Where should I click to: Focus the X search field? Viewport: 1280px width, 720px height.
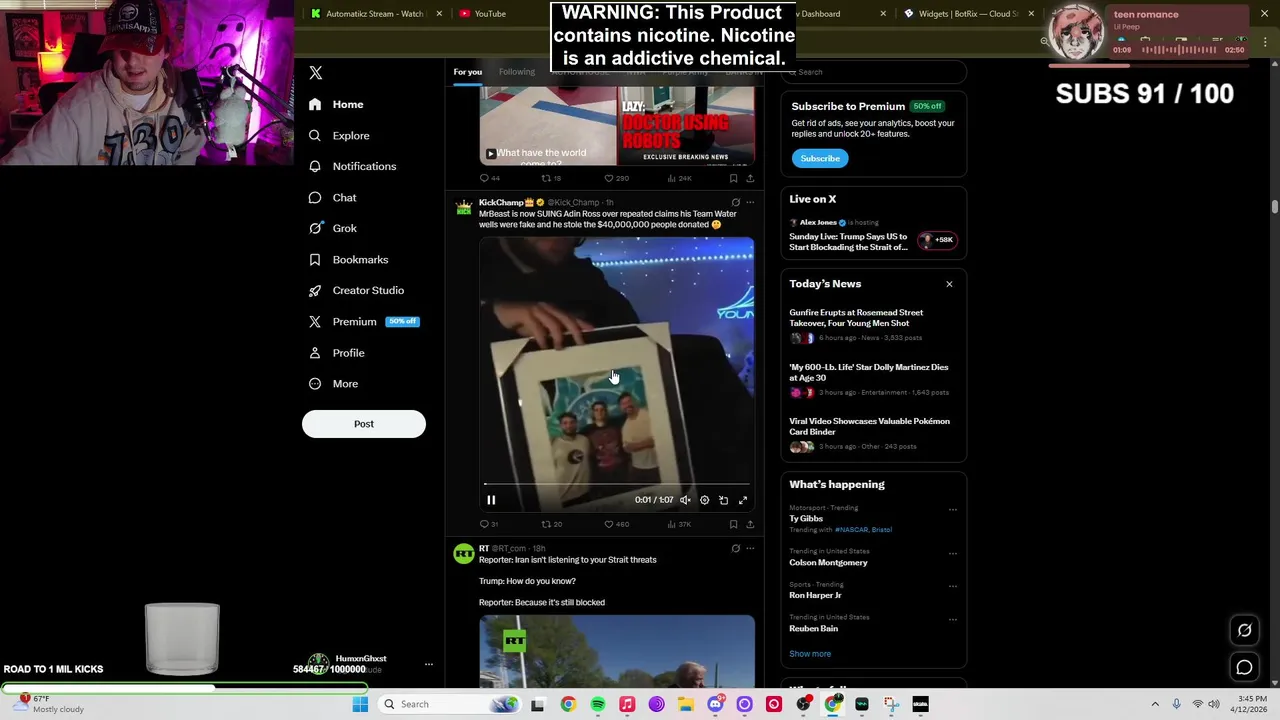click(x=874, y=72)
